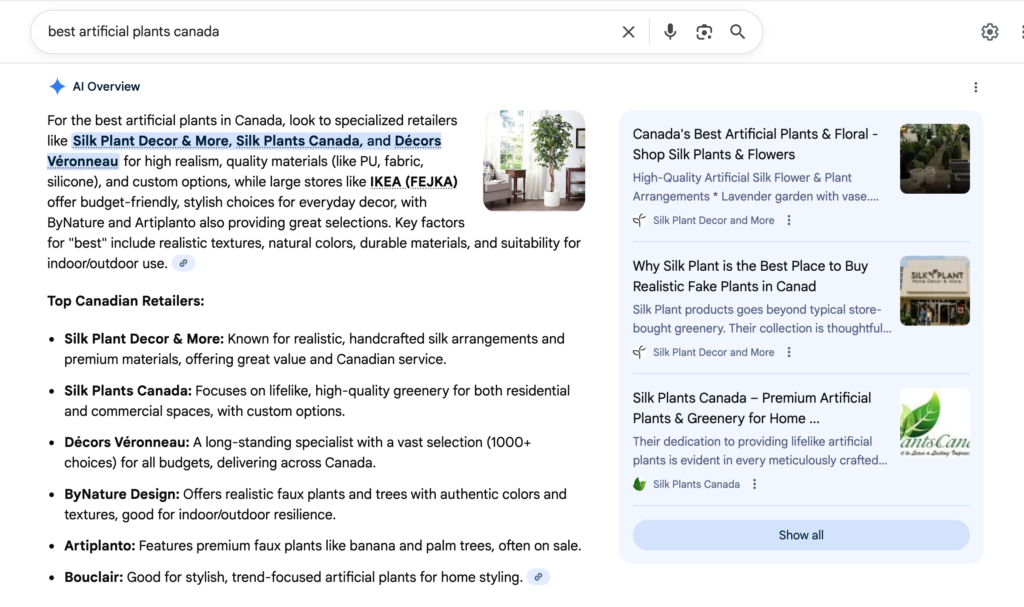The width and height of the screenshot is (1024, 607).
Task: Start voice search with microphone icon
Action: pos(670,32)
